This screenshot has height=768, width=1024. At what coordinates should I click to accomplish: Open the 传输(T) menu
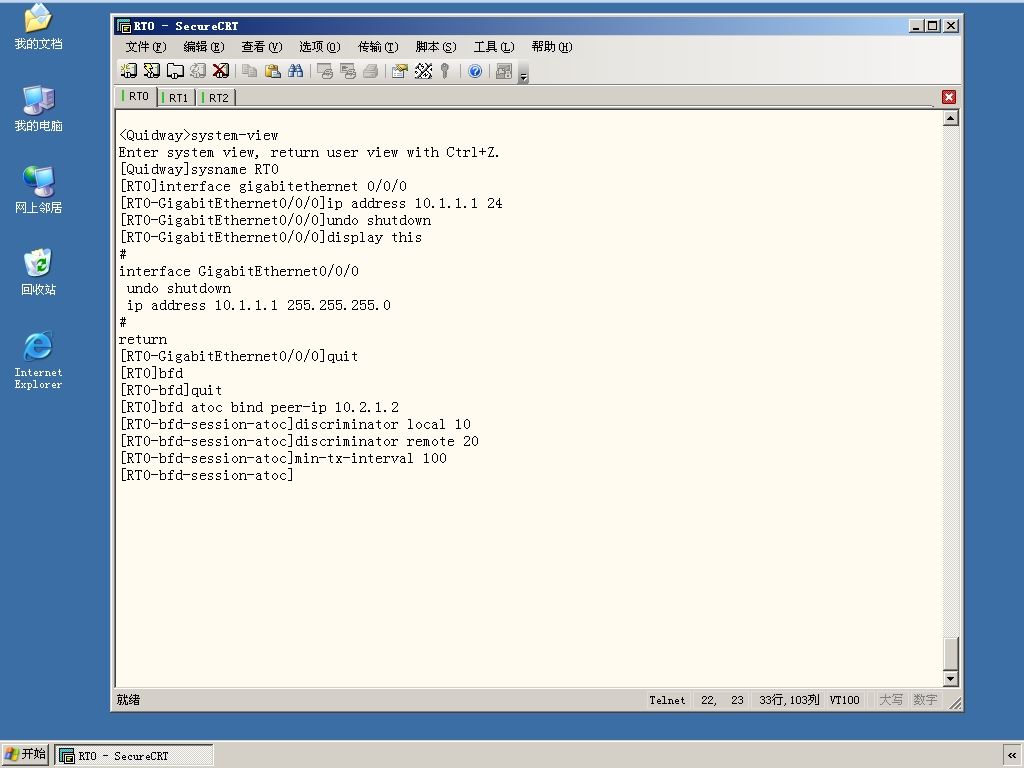coord(378,46)
